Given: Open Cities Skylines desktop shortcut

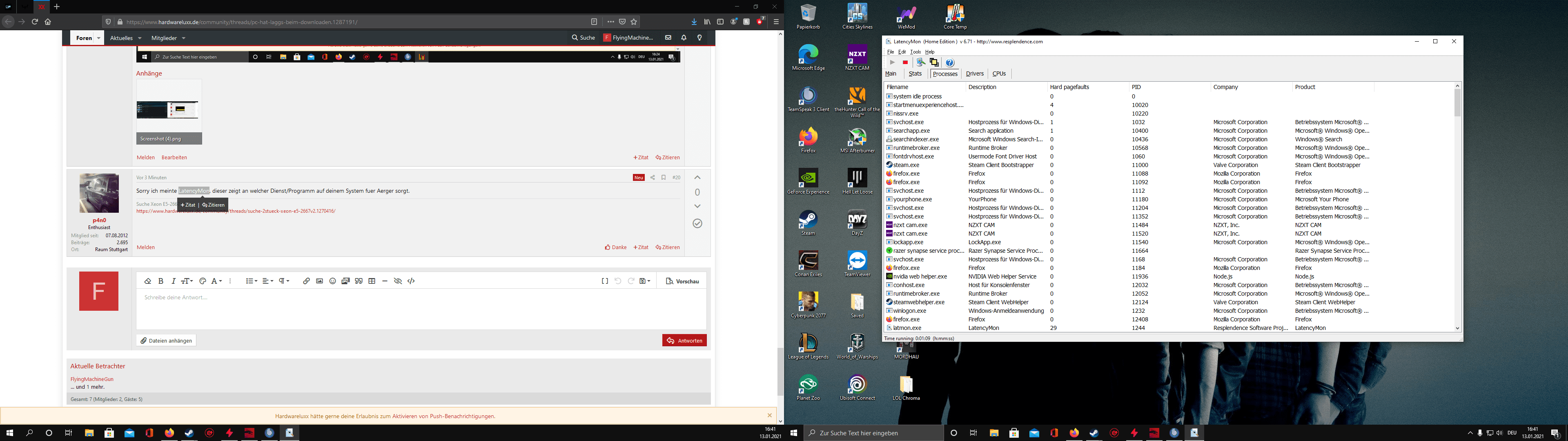Looking at the screenshot, I should 857,16.
